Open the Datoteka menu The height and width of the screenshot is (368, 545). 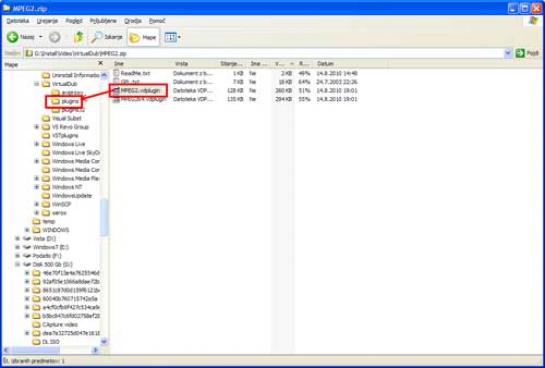18,21
